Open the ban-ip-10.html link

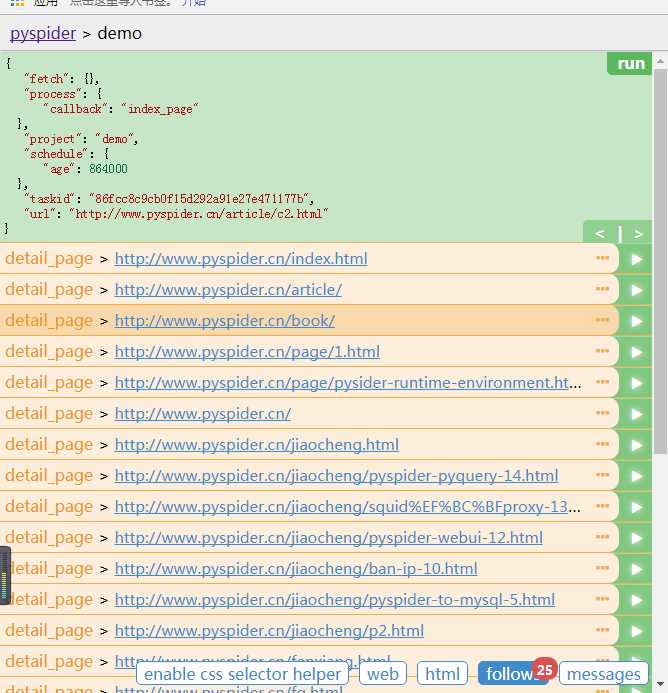point(296,568)
